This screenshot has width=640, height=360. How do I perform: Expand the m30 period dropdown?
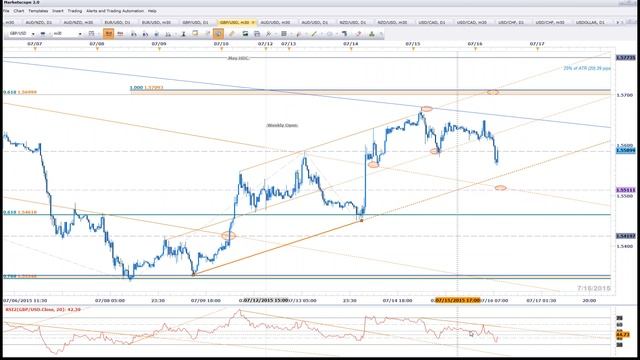80,34
